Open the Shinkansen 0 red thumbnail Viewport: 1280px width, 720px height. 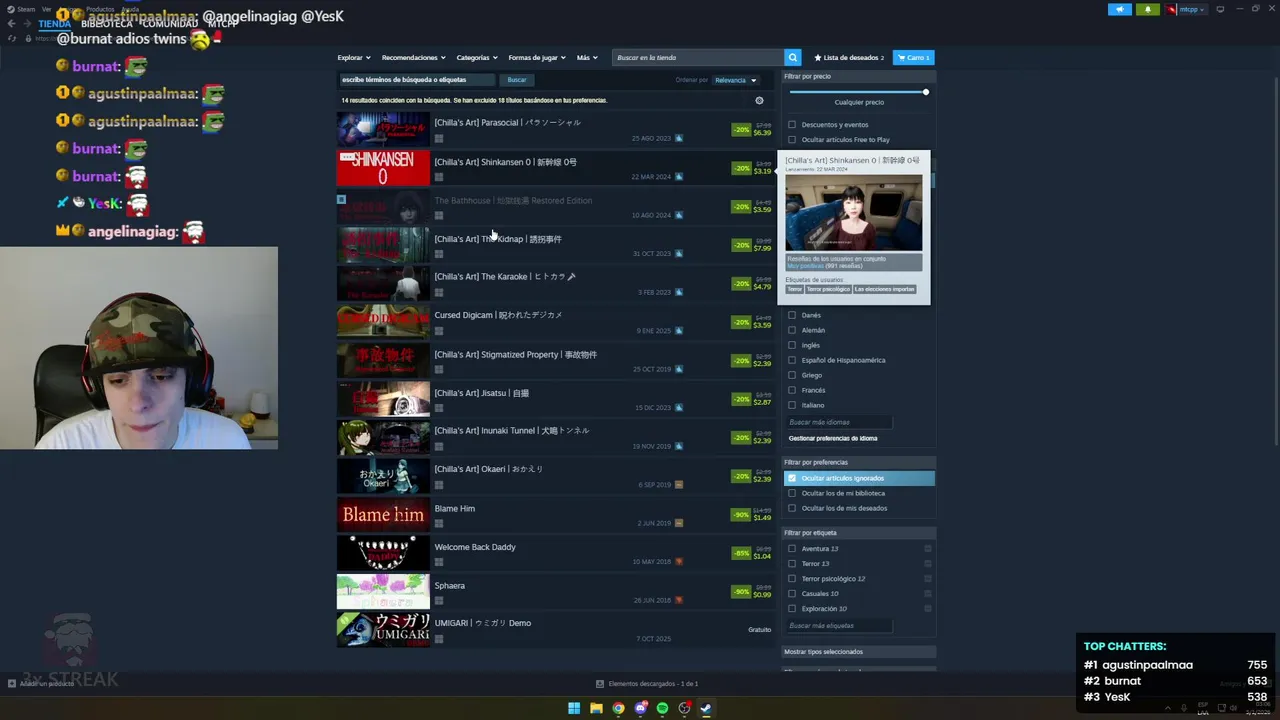pyautogui.click(x=383, y=168)
